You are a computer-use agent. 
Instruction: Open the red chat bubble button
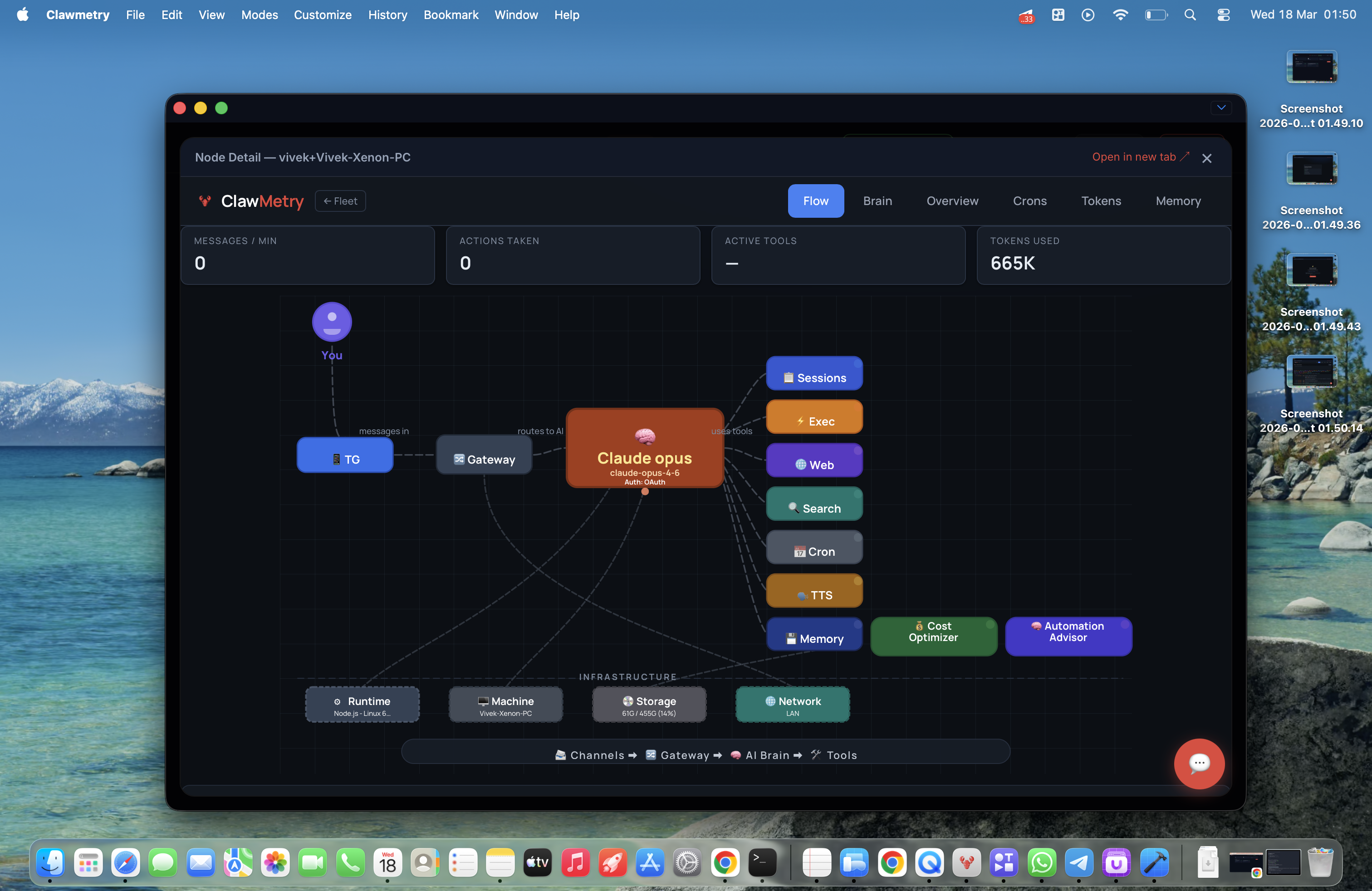[x=1199, y=763]
